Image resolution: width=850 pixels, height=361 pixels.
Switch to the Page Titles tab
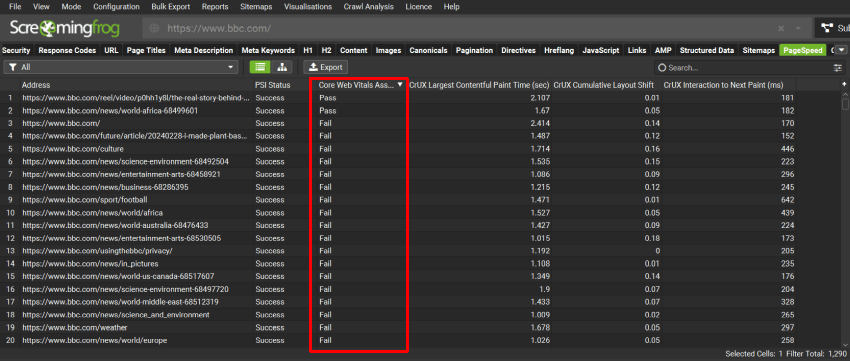(146, 50)
